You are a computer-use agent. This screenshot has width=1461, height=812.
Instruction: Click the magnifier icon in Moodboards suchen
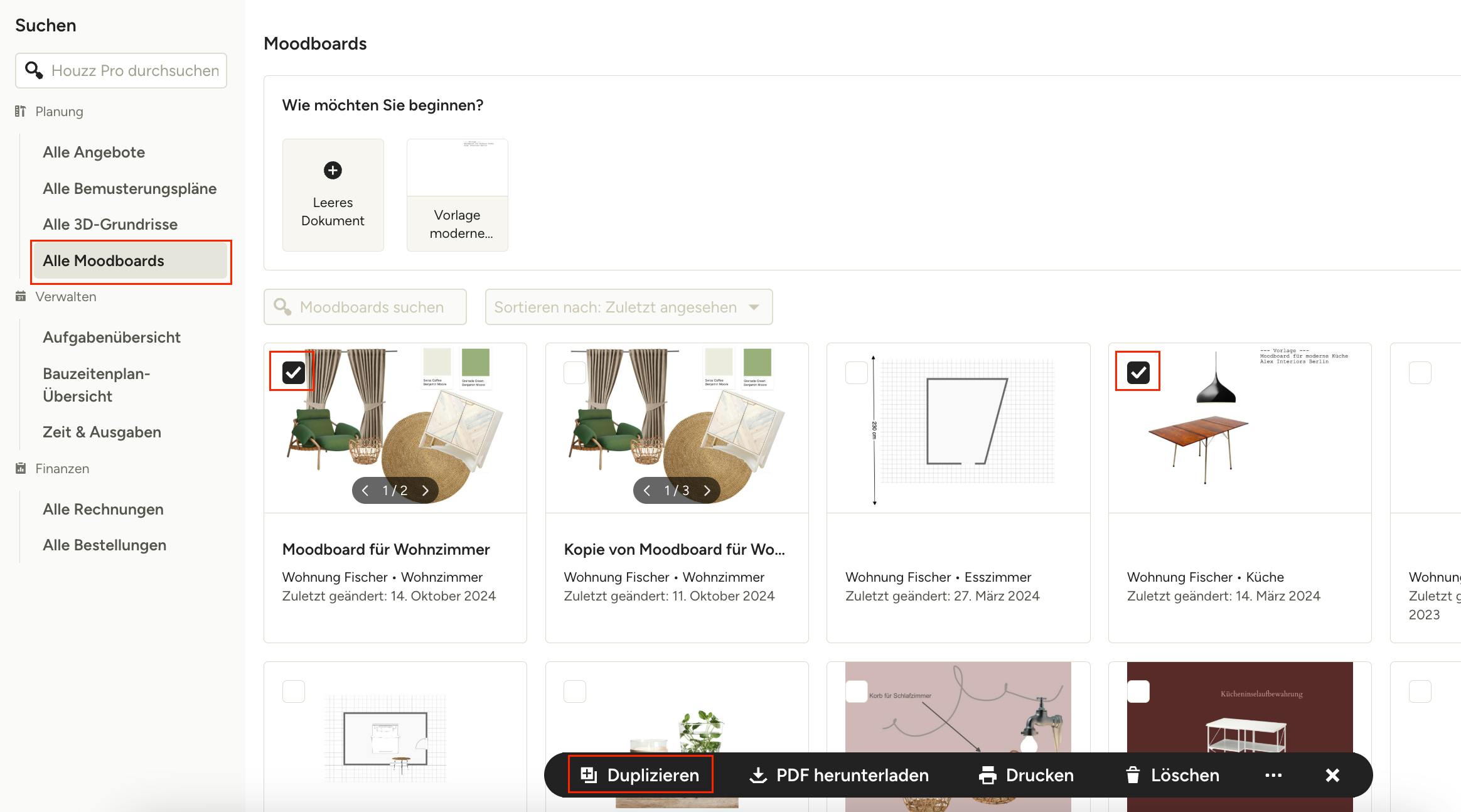pos(282,307)
